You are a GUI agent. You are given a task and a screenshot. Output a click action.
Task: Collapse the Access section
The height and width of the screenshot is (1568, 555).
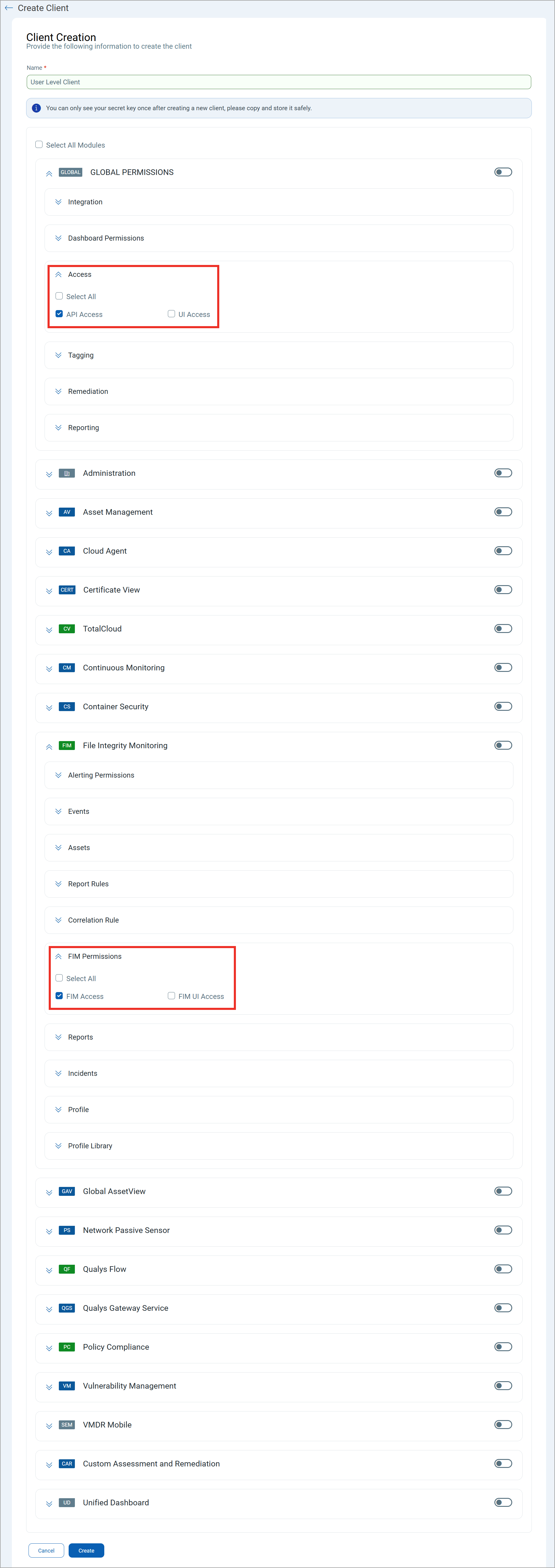59,274
